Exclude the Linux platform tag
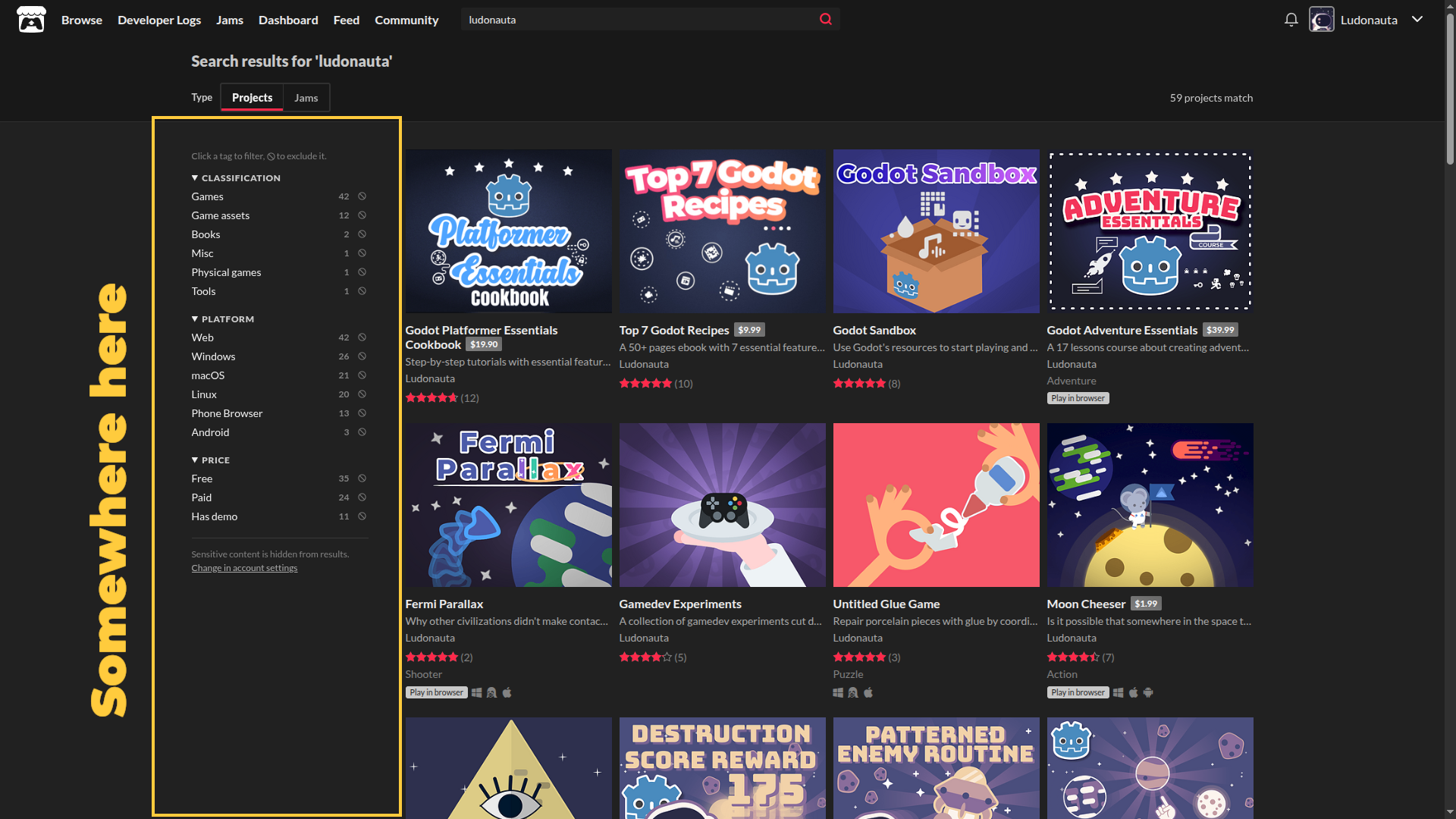This screenshot has height=819, width=1456. pyautogui.click(x=362, y=394)
